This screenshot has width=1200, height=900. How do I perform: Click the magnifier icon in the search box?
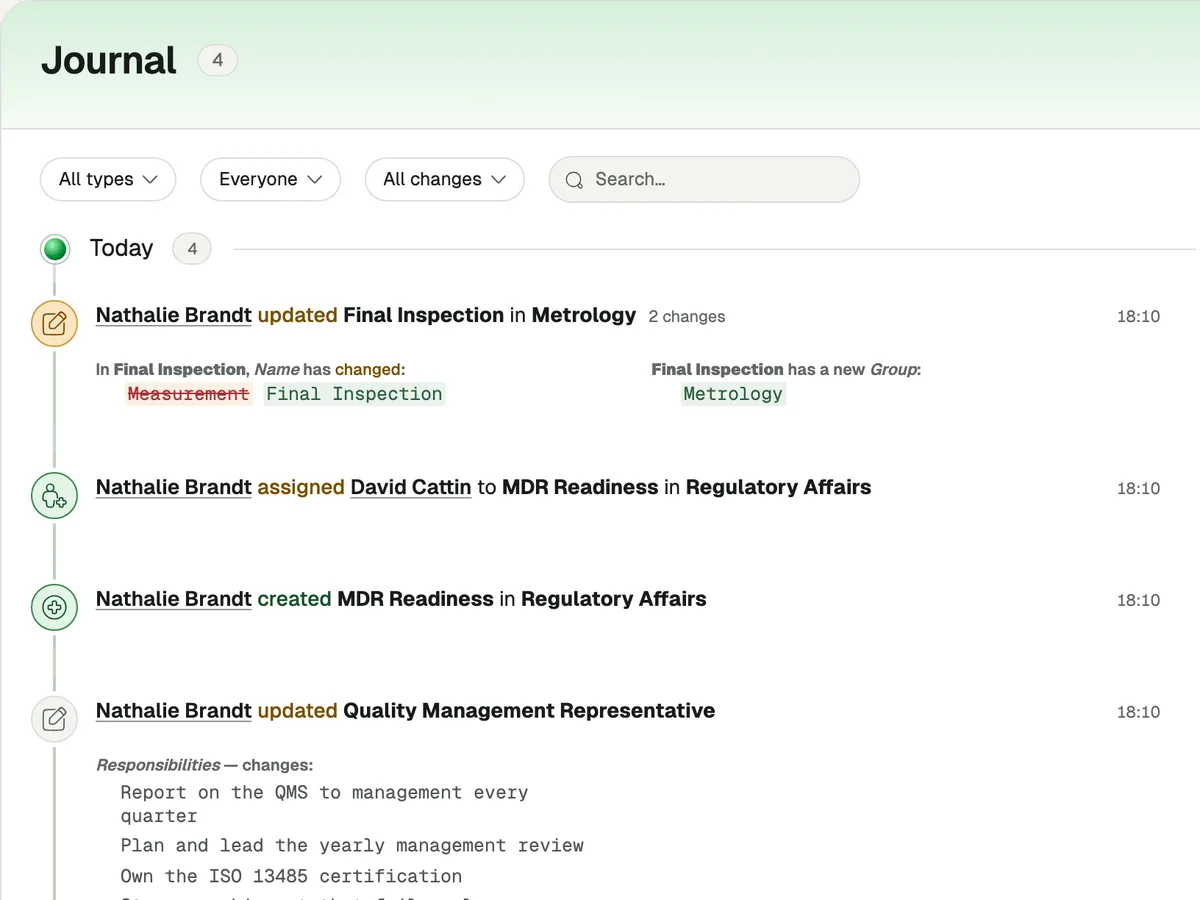pos(574,180)
